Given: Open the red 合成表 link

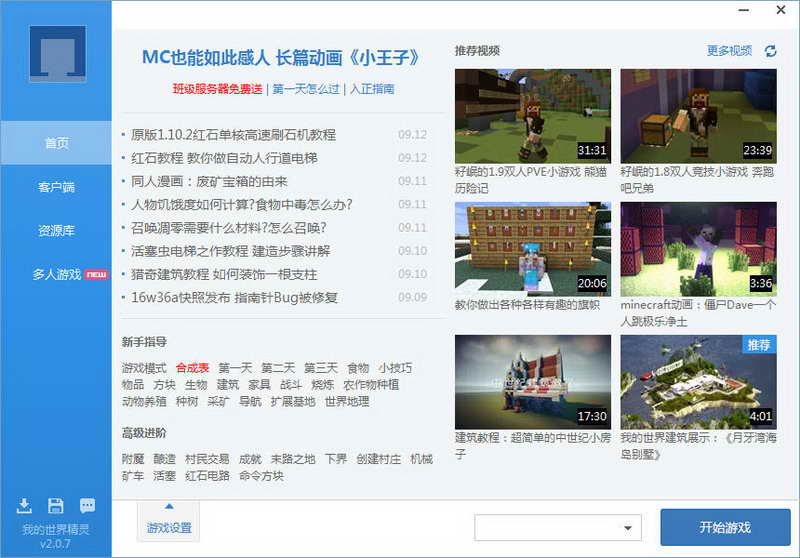Looking at the screenshot, I should click(192, 368).
